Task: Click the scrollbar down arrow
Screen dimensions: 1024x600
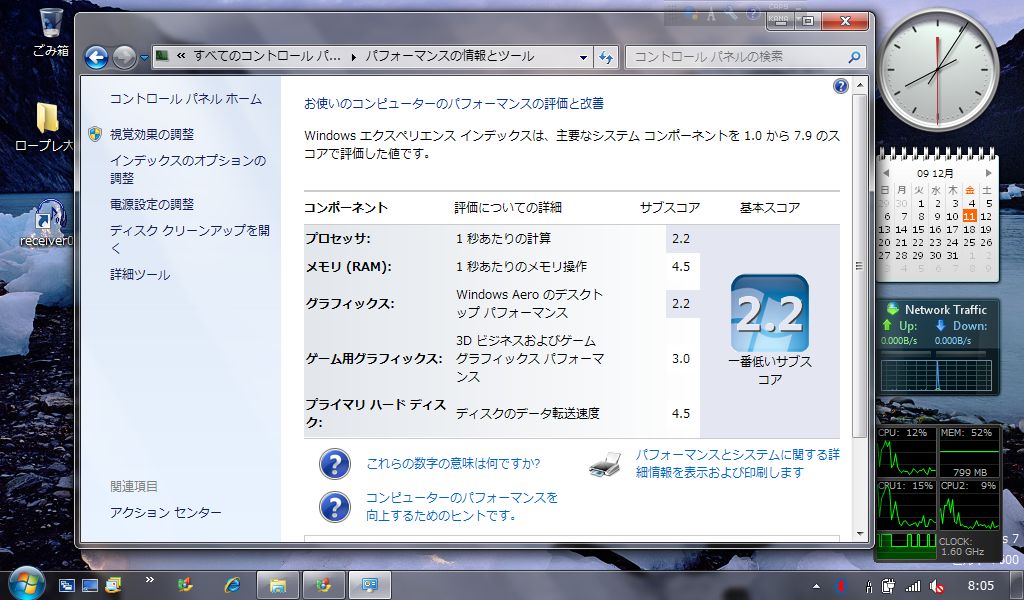Action: pyautogui.click(x=859, y=533)
